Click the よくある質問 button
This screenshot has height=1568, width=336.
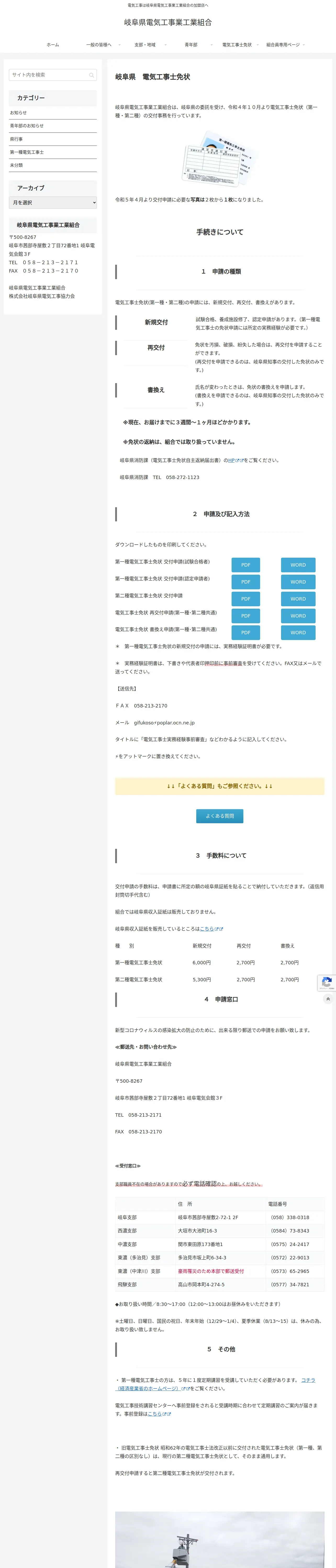220,816
